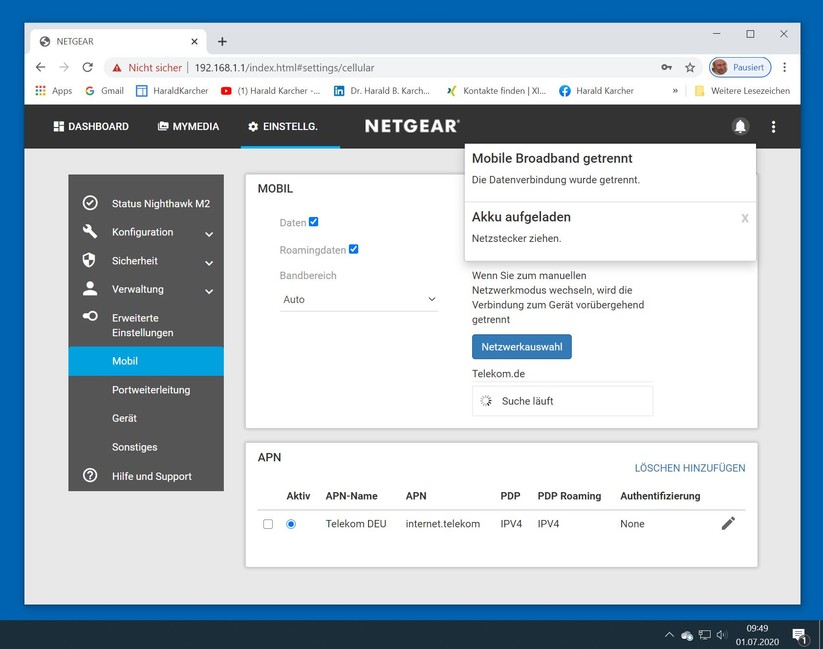Switch to the DASHBOARD tab
Image resolution: width=823 pixels, height=649 pixels.
(x=91, y=127)
